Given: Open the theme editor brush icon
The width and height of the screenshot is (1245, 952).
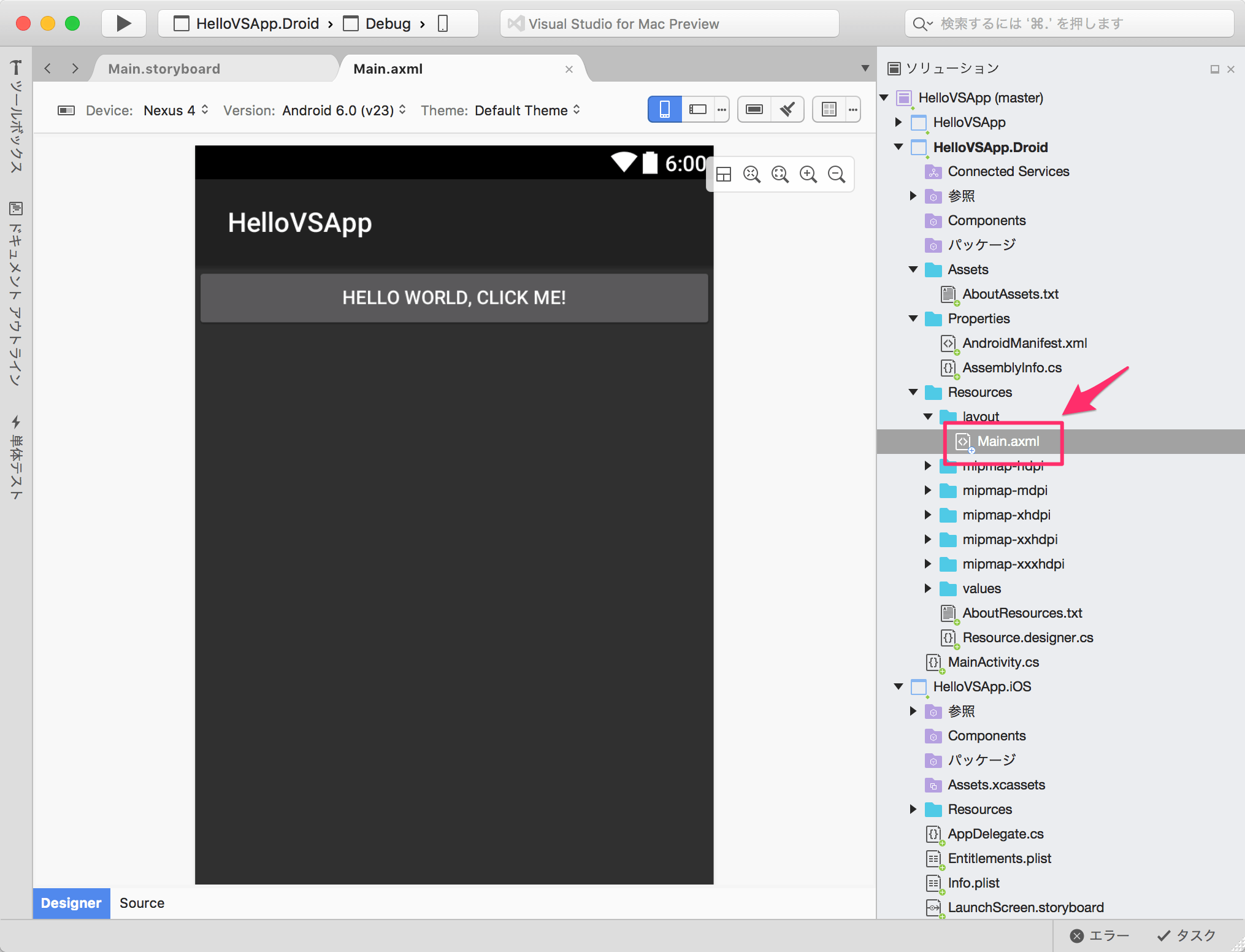Looking at the screenshot, I should 787,109.
